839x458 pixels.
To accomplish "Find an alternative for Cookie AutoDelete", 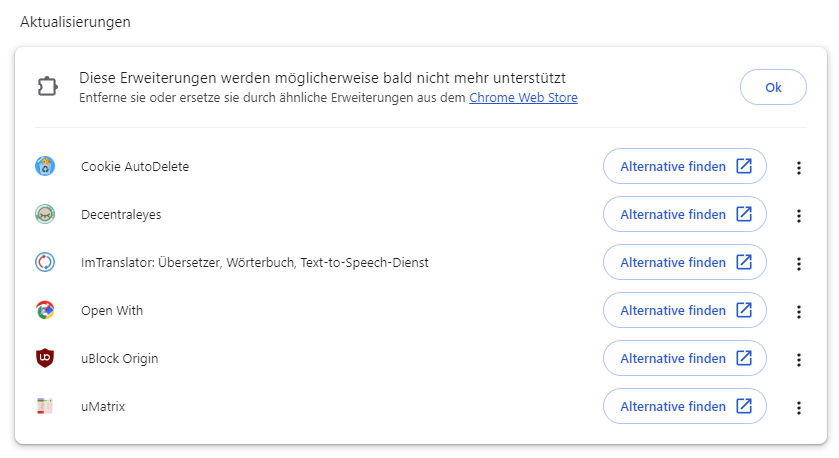I will tap(684, 166).
